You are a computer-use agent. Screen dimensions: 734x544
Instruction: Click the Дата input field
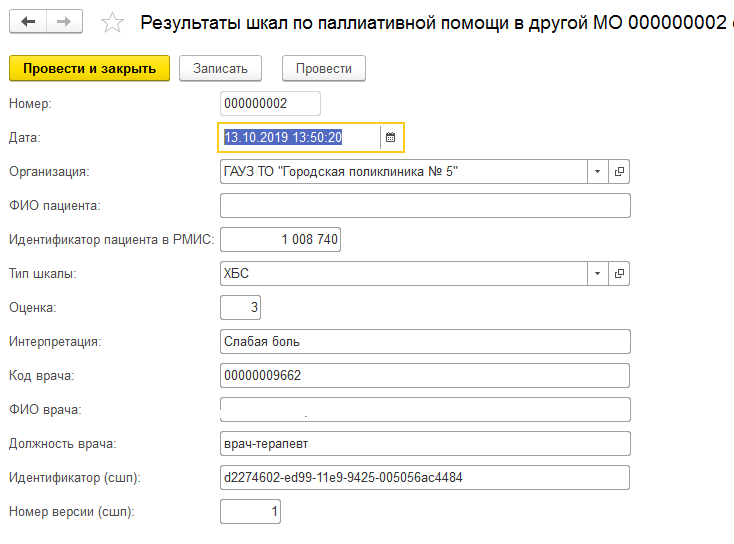coord(299,137)
